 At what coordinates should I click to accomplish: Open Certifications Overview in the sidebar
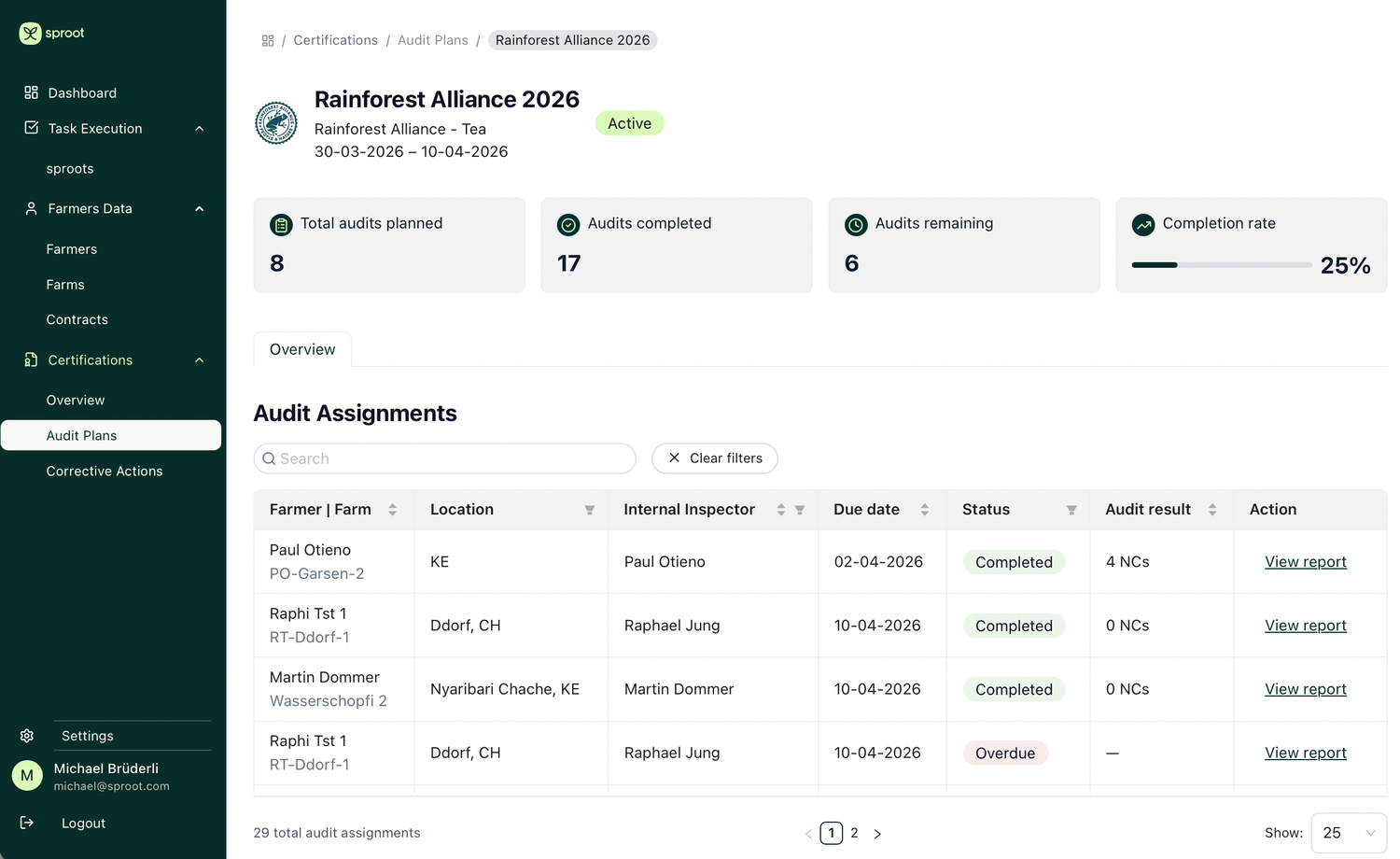76,400
